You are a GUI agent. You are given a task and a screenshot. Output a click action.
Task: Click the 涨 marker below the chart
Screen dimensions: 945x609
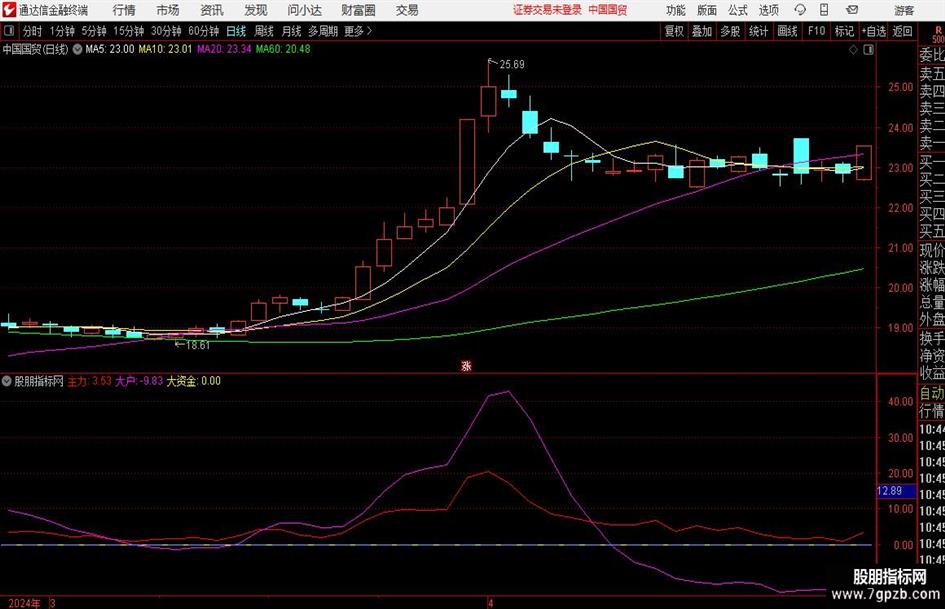point(466,365)
